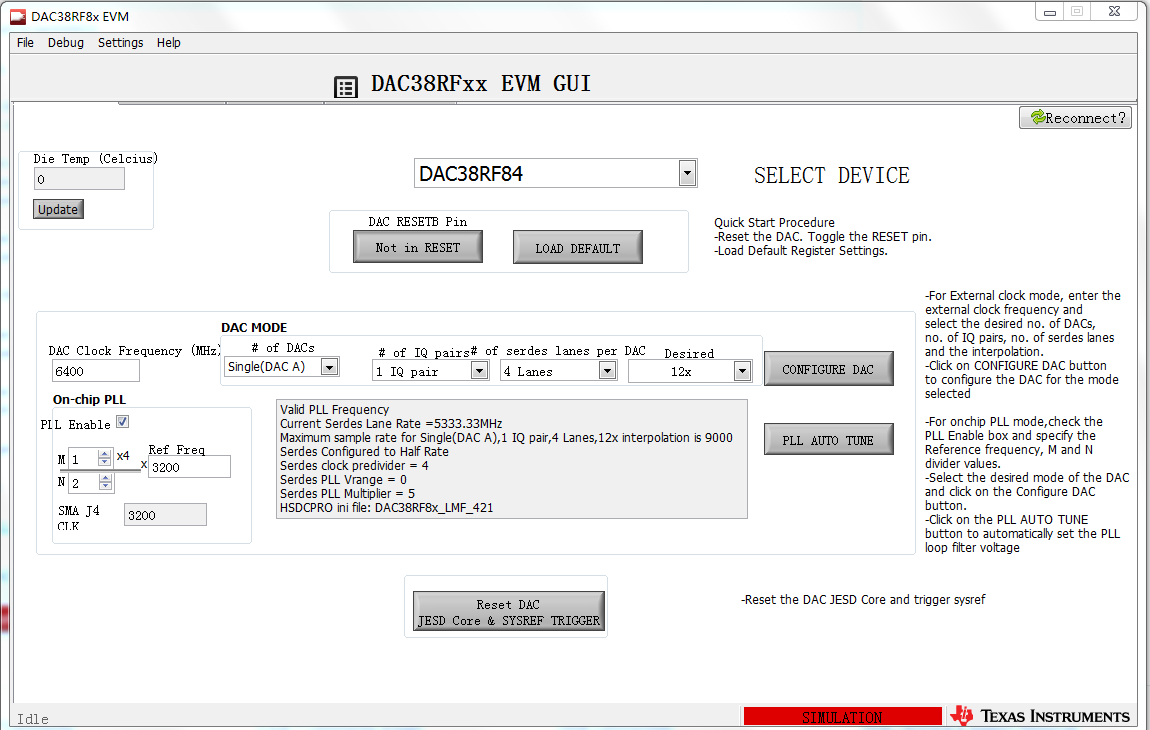Click the CONFIGURE DAC button
Screen dimensions: 1150x730
(x=829, y=368)
